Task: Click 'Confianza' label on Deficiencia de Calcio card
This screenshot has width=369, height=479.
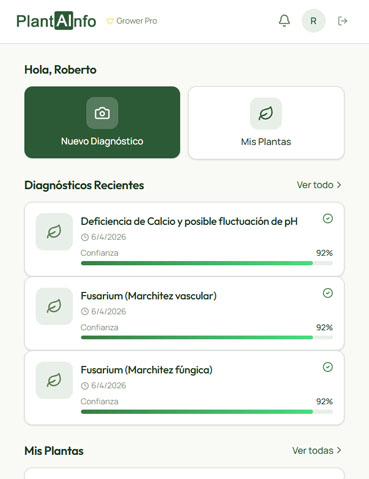Action: click(99, 253)
